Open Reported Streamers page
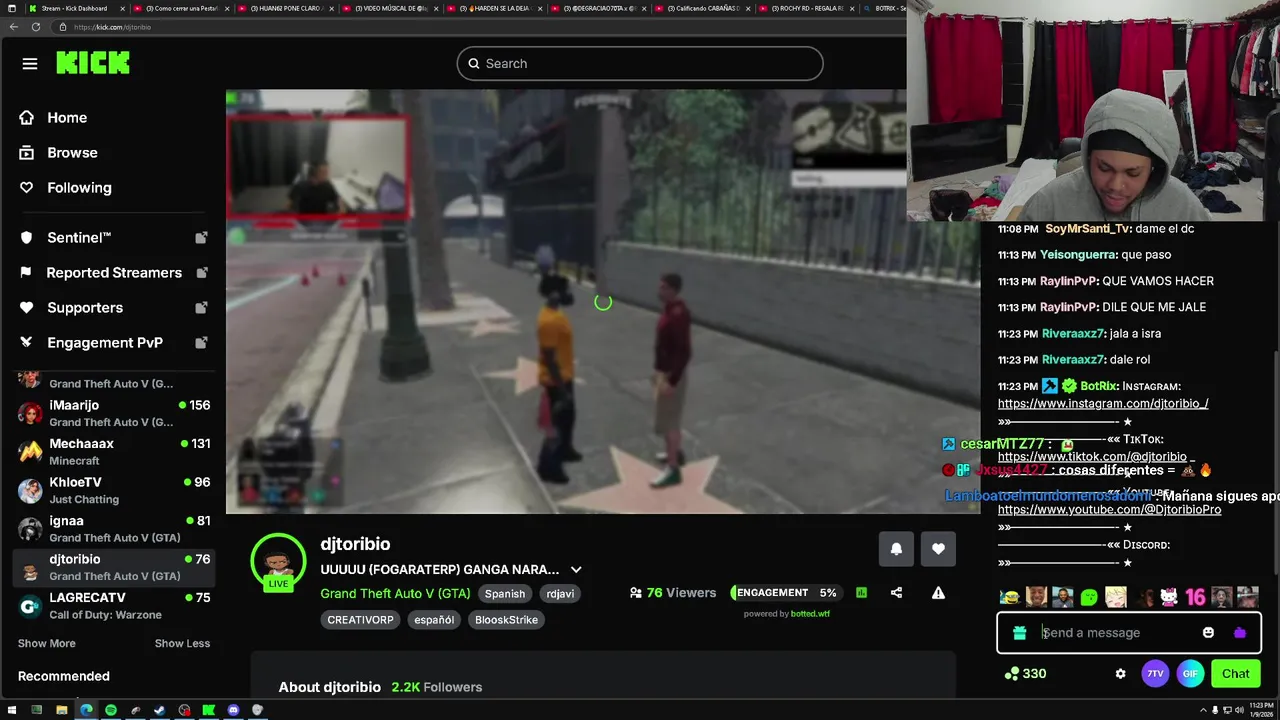This screenshot has height=720, width=1280. (x=114, y=273)
